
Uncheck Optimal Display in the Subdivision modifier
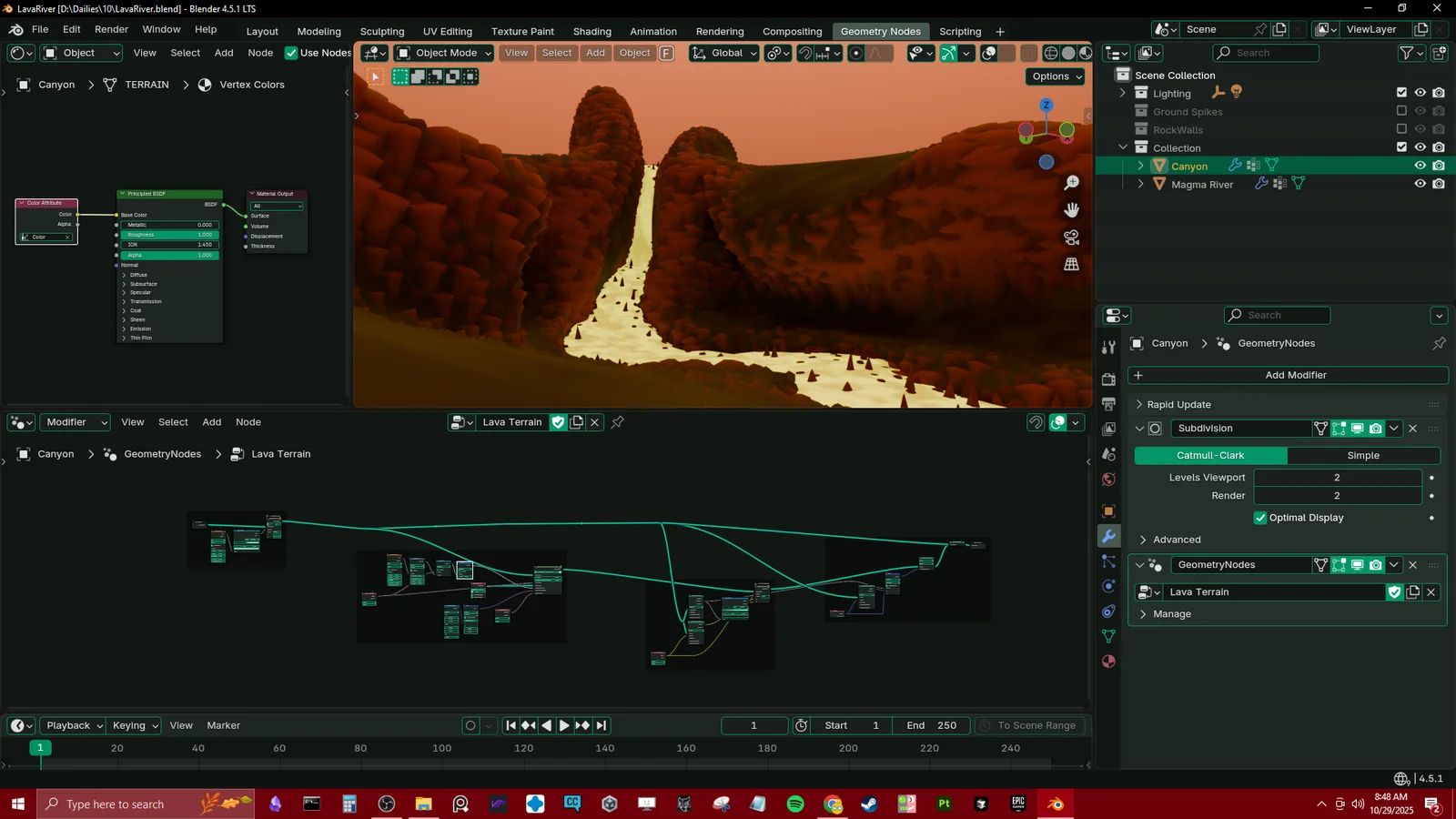pos(1261,517)
